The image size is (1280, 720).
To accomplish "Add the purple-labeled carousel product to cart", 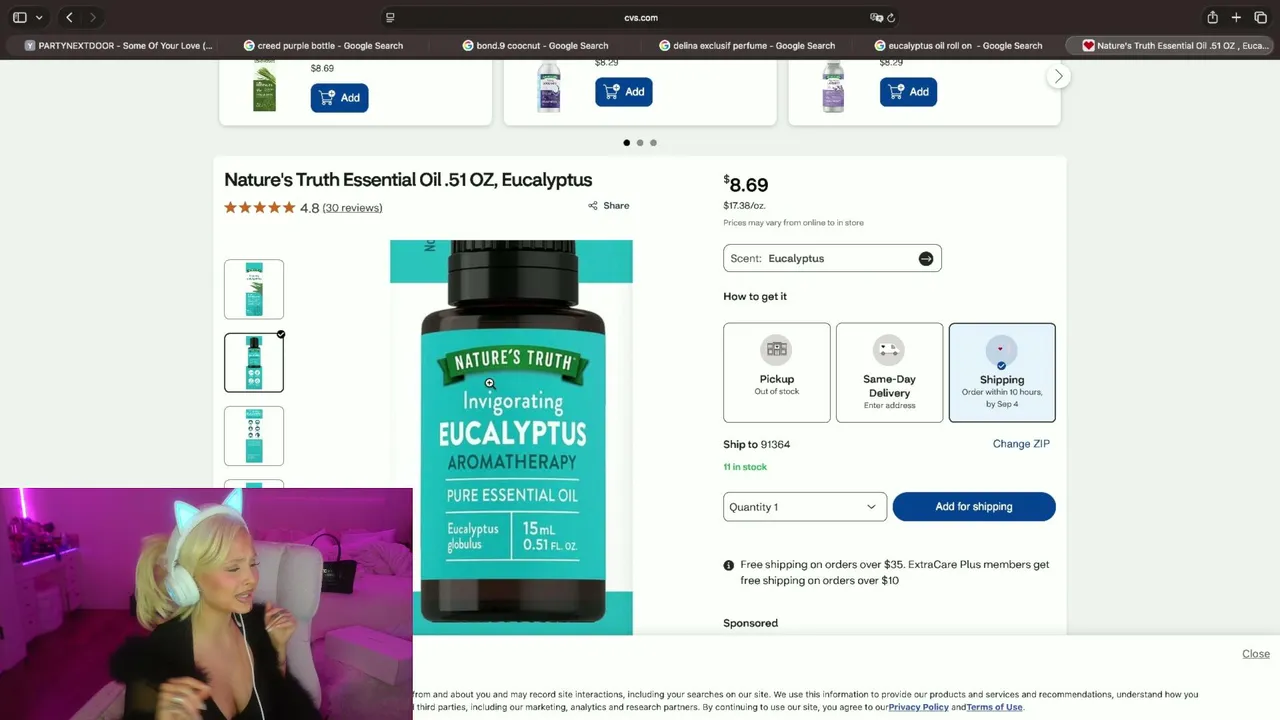I will coord(908,91).
